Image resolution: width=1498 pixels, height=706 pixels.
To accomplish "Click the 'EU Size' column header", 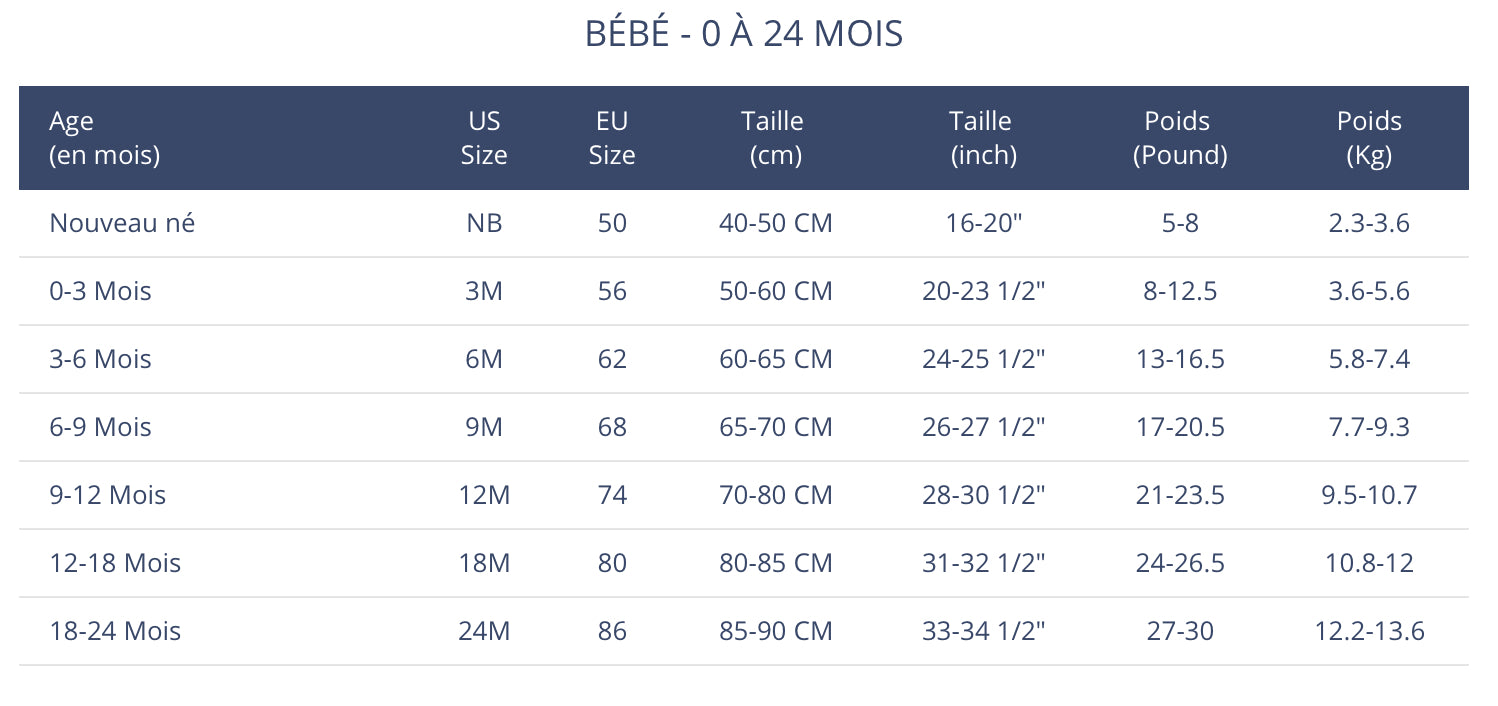I will 612,138.
